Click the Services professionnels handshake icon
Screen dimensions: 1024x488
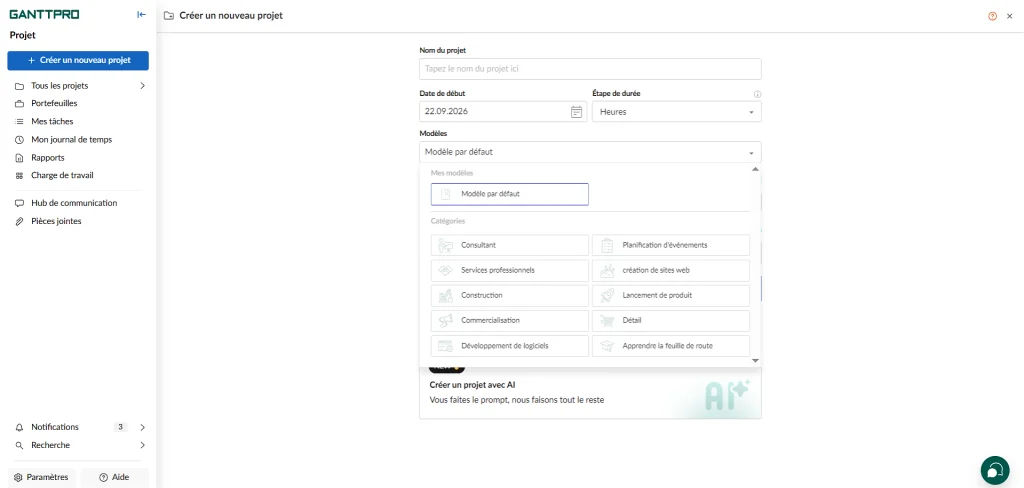pyautogui.click(x=446, y=270)
